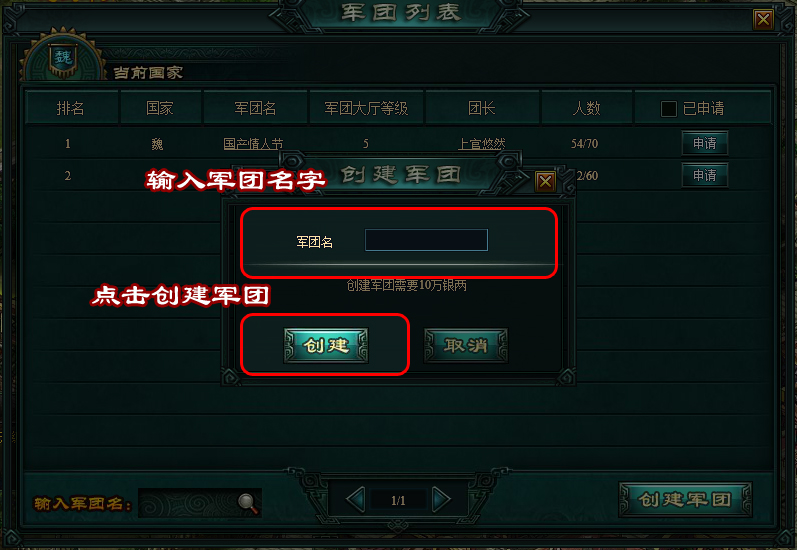Click the 军团大厅等级 column header
This screenshot has height=550, width=797.
[x=366, y=108]
